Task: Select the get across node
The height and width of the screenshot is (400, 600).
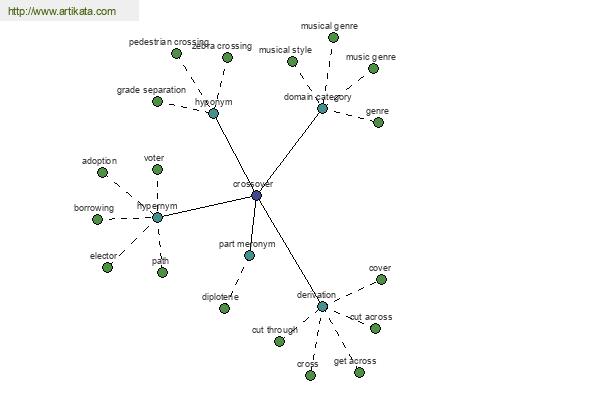Action: pyautogui.click(x=359, y=372)
